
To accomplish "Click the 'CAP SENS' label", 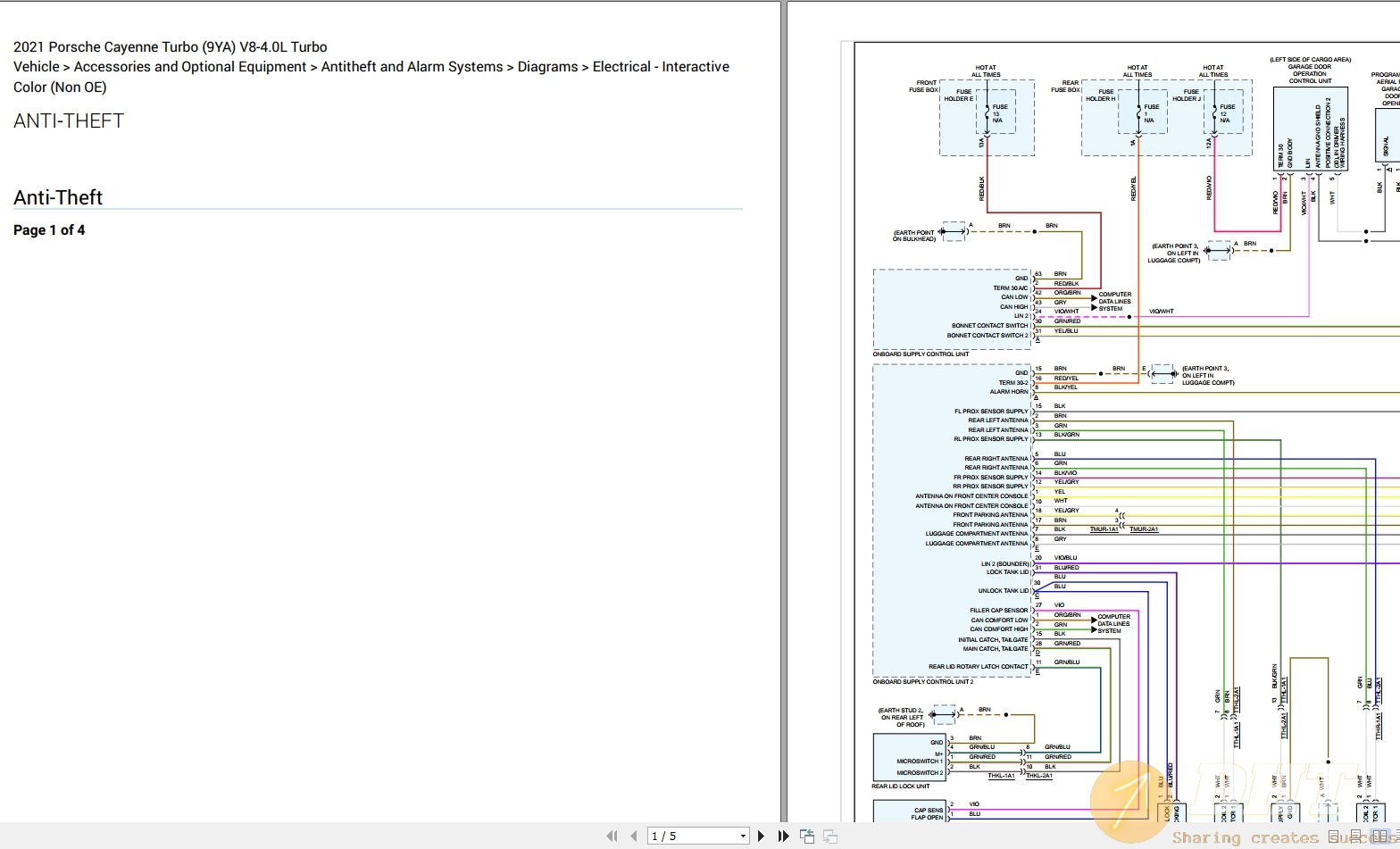I will click(x=929, y=811).
